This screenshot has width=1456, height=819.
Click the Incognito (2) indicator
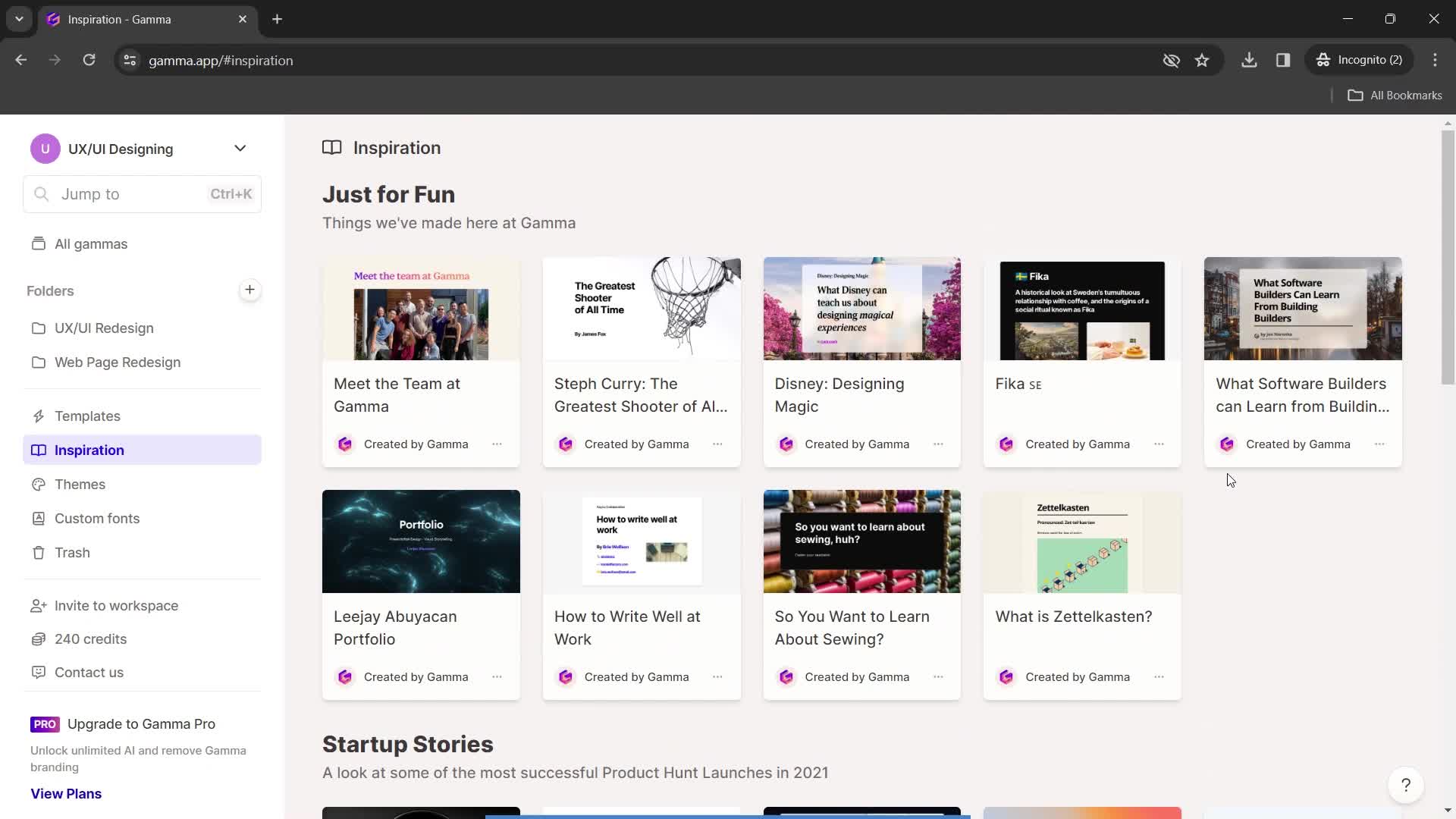[1360, 60]
